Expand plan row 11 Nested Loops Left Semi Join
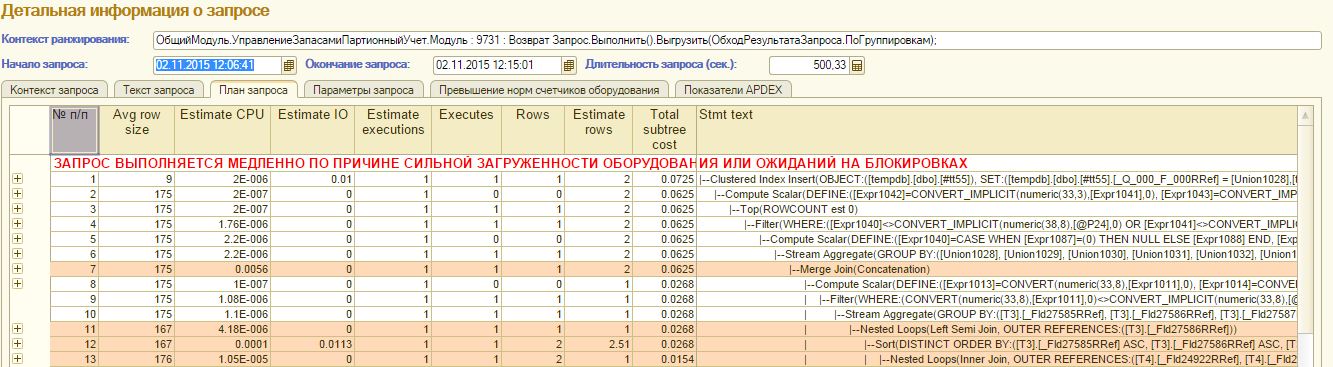The height and width of the screenshot is (367, 1333). coord(17,328)
